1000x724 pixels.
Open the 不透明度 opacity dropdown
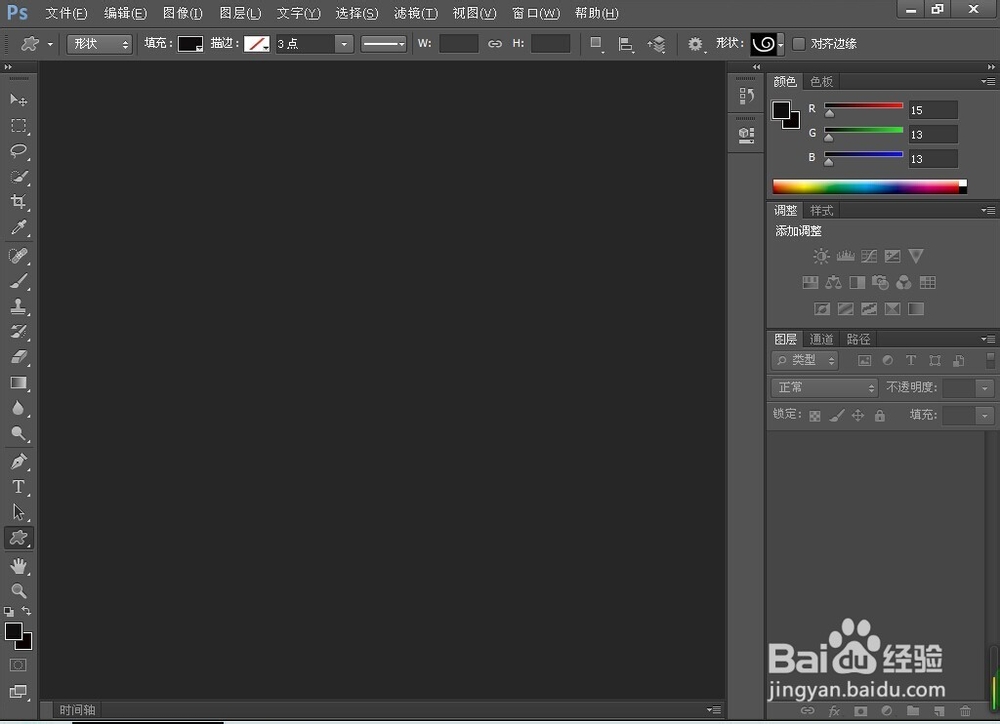coord(985,388)
